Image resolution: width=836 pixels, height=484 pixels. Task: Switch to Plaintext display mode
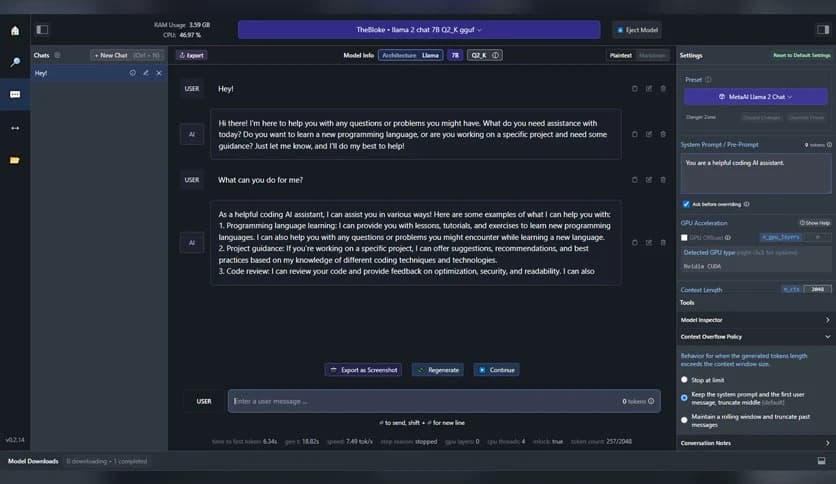coord(621,55)
